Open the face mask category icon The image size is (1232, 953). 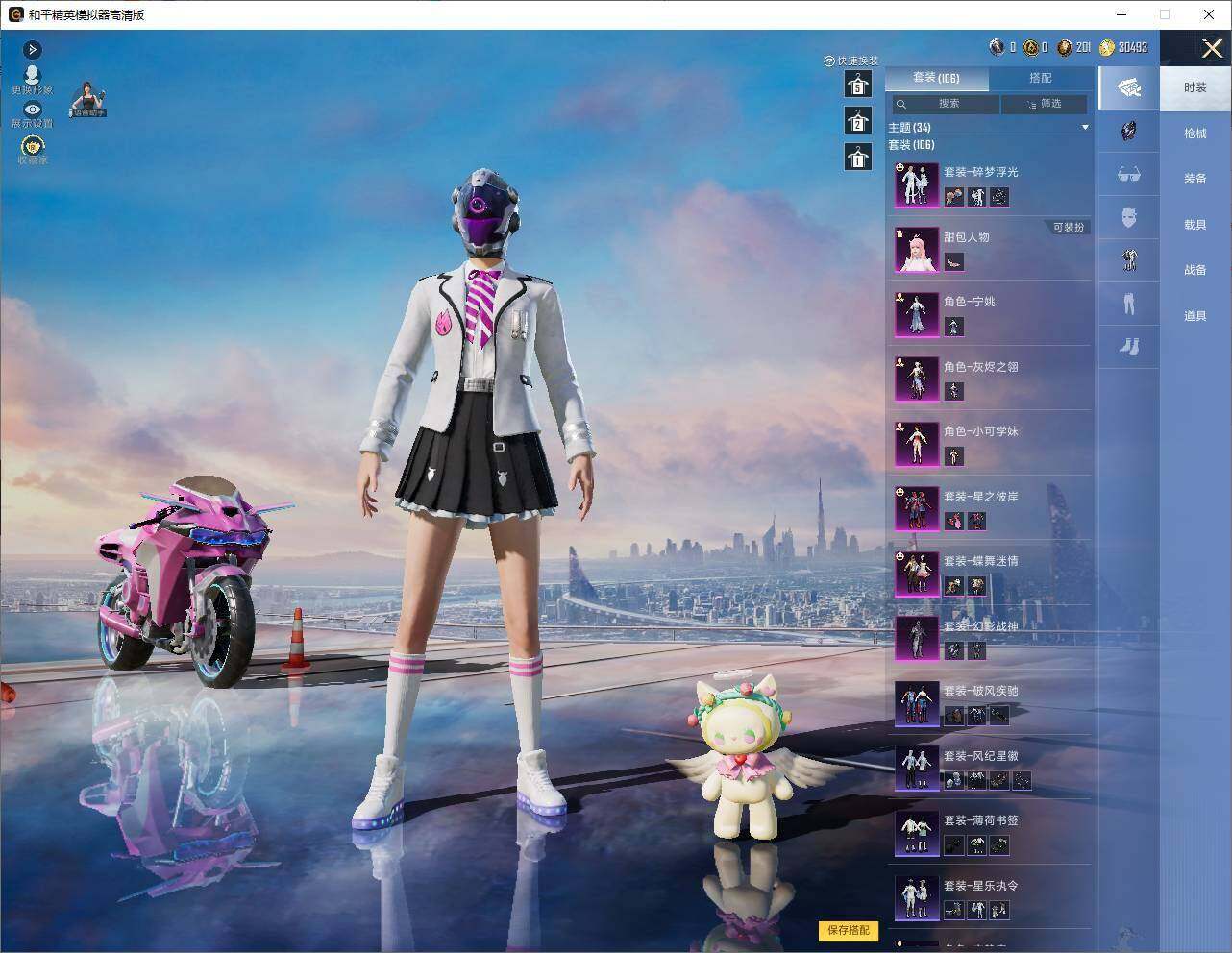(x=1128, y=217)
